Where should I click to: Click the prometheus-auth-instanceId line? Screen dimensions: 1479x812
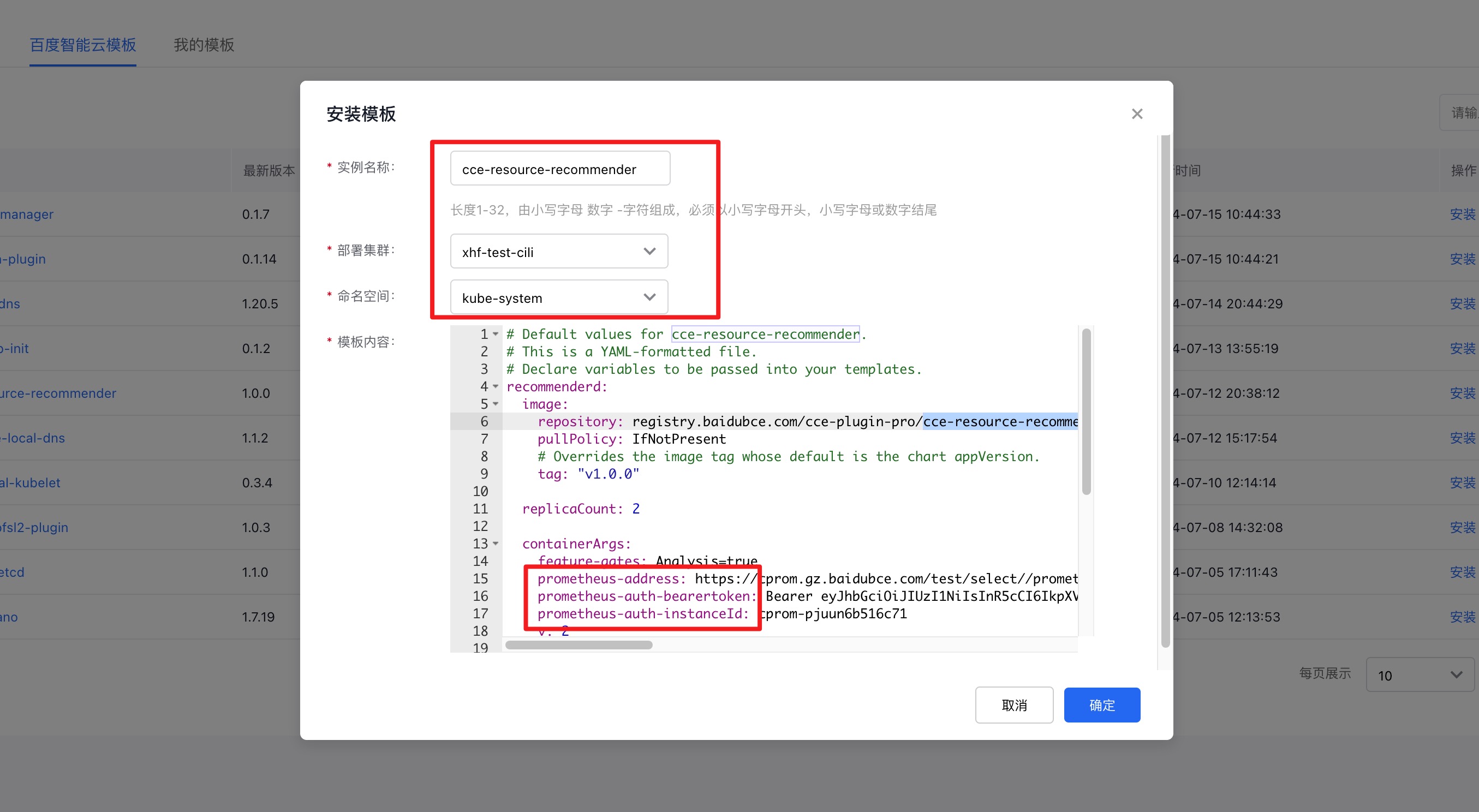pyautogui.click(x=721, y=613)
